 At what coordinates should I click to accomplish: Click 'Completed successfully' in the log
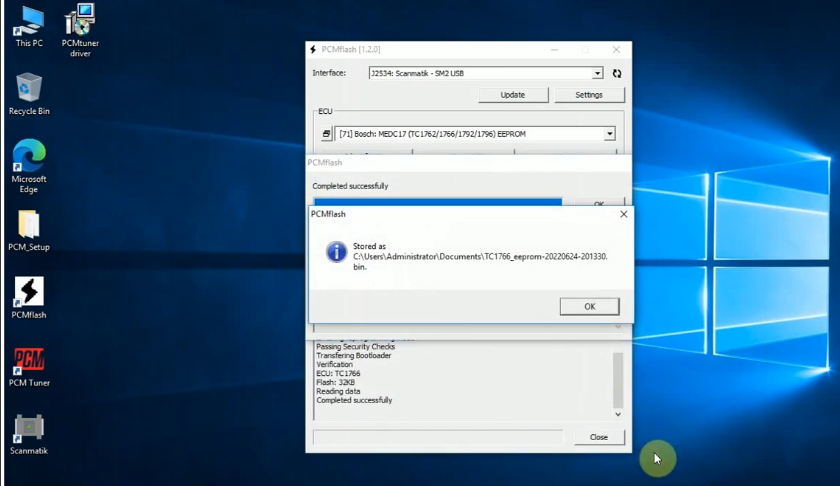(x=354, y=400)
